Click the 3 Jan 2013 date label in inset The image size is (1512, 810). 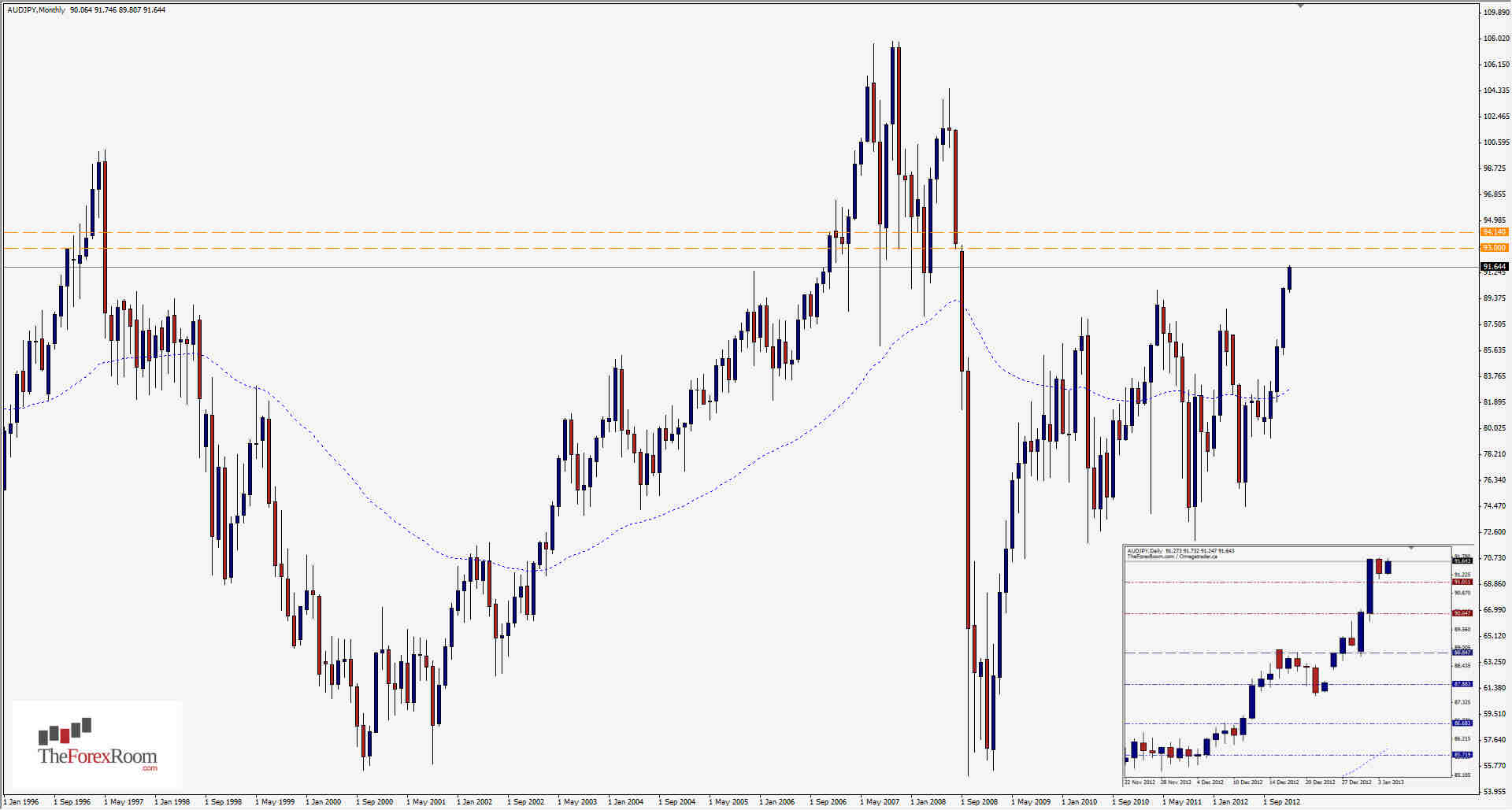point(1392,783)
